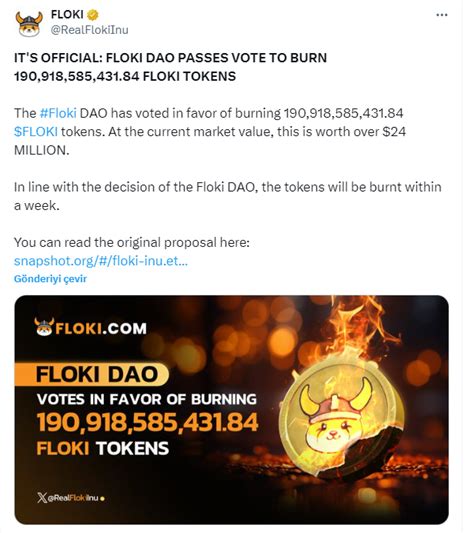Screen dimensions: 474x533
Task: Open the @RealFlokiInu handle under the name
Action: click(90, 30)
